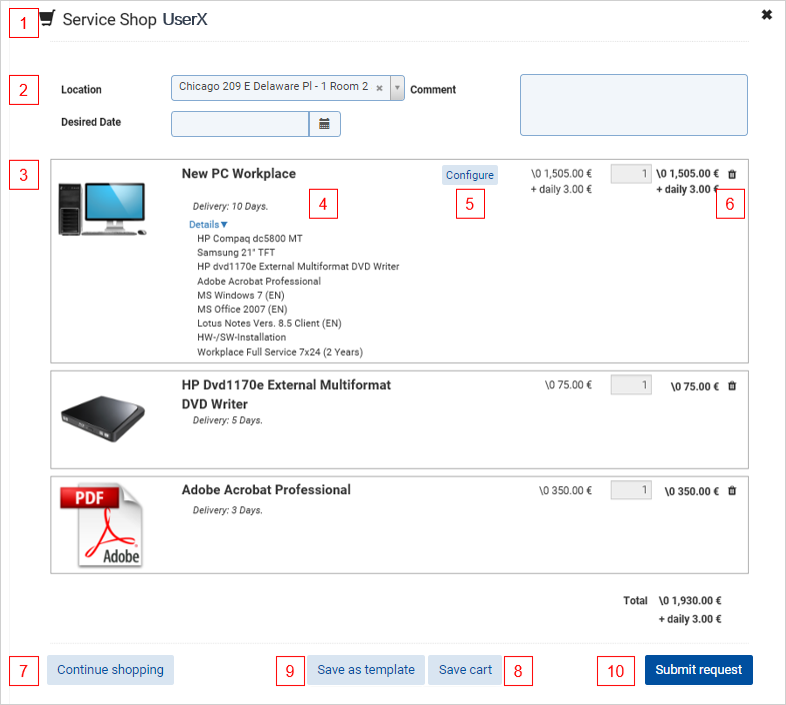The width and height of the screenshot is (786, 705).
Task: Click the HP Dvd1170e External Multiformat title
Action: click(x=286, y=394)
